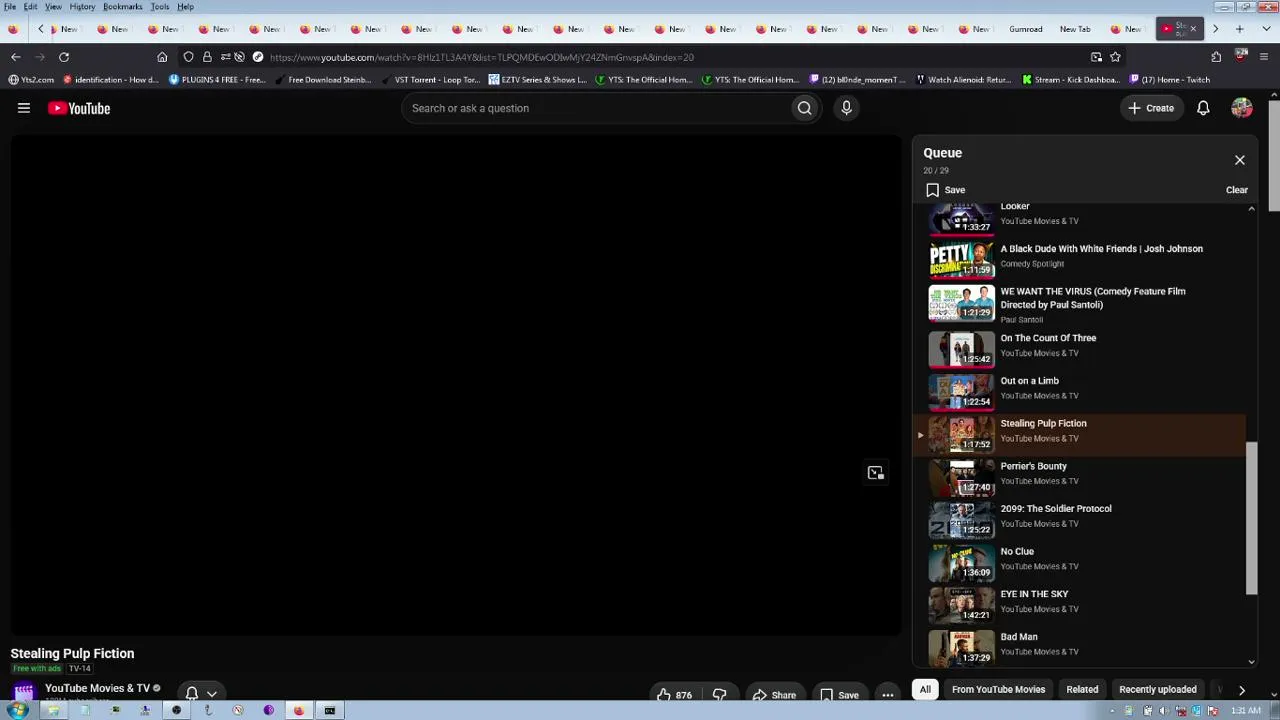Click the address bar URL
Image resolution: width=1280 pixels, height=720 pixels.
(481, 57)
